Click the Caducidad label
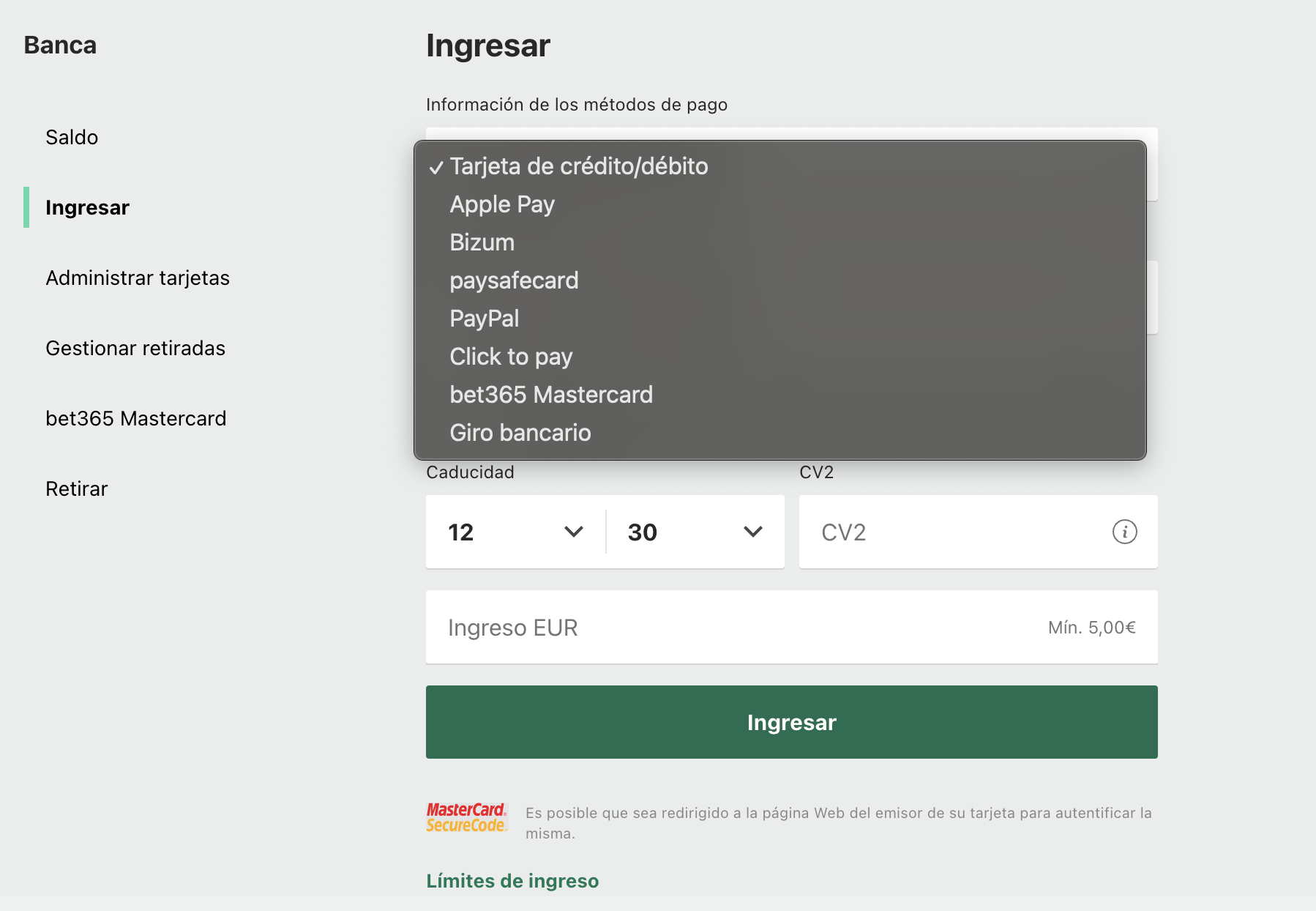Image resolution: width=1316 pixels, height=911 pixels. point(470,472)
